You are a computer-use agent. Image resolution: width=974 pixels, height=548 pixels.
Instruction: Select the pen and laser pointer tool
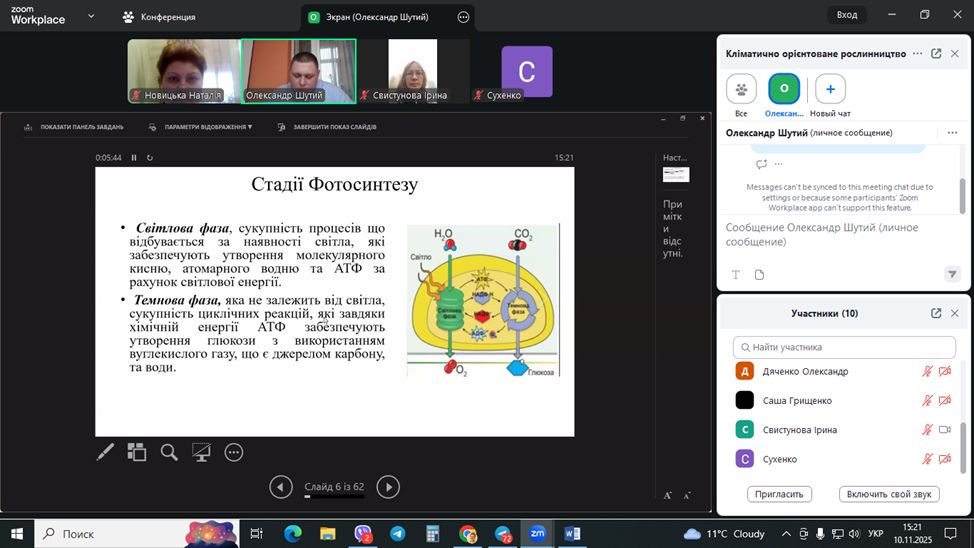tap(105, 452)
